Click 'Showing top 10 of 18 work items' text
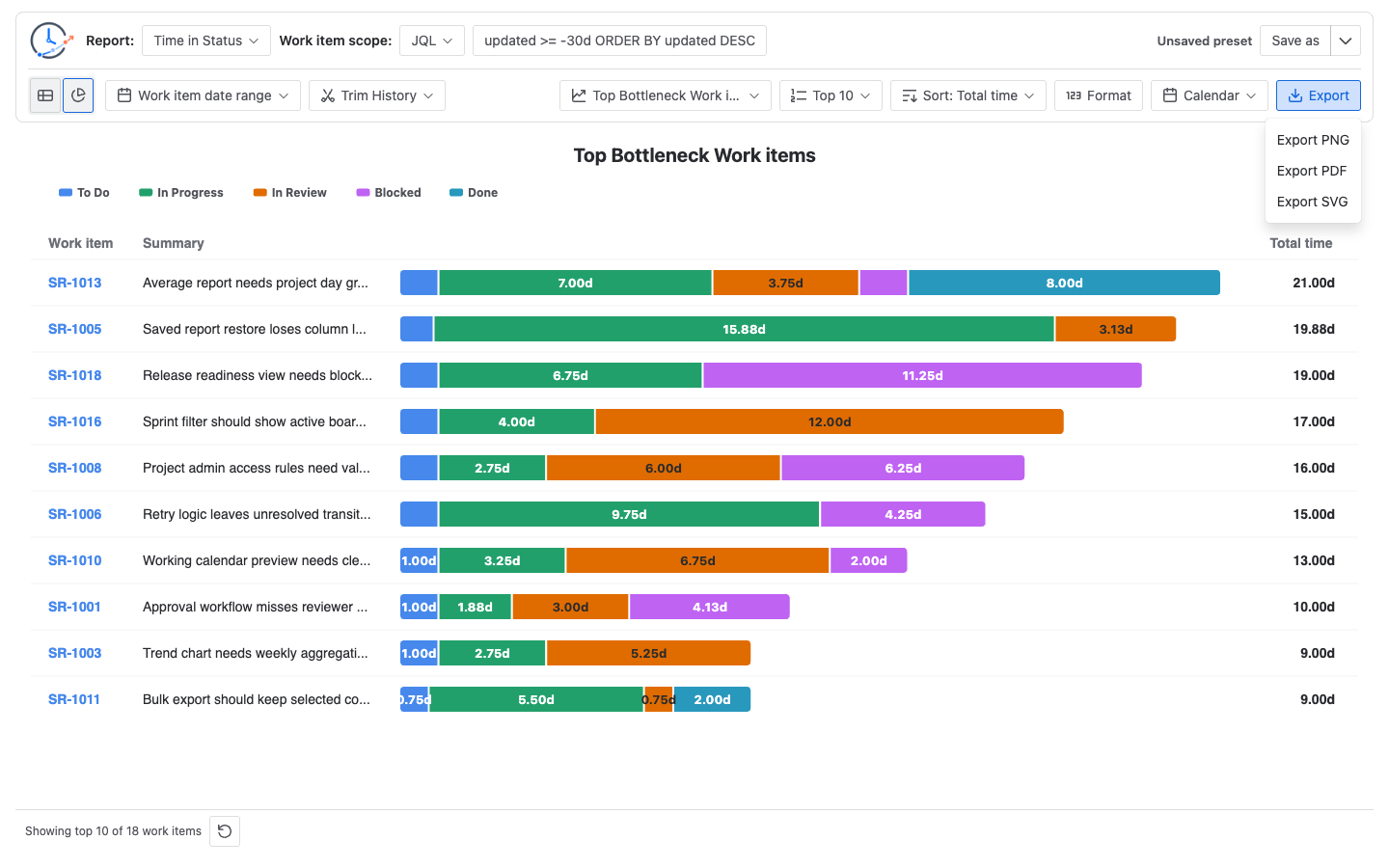 point(113,831)
